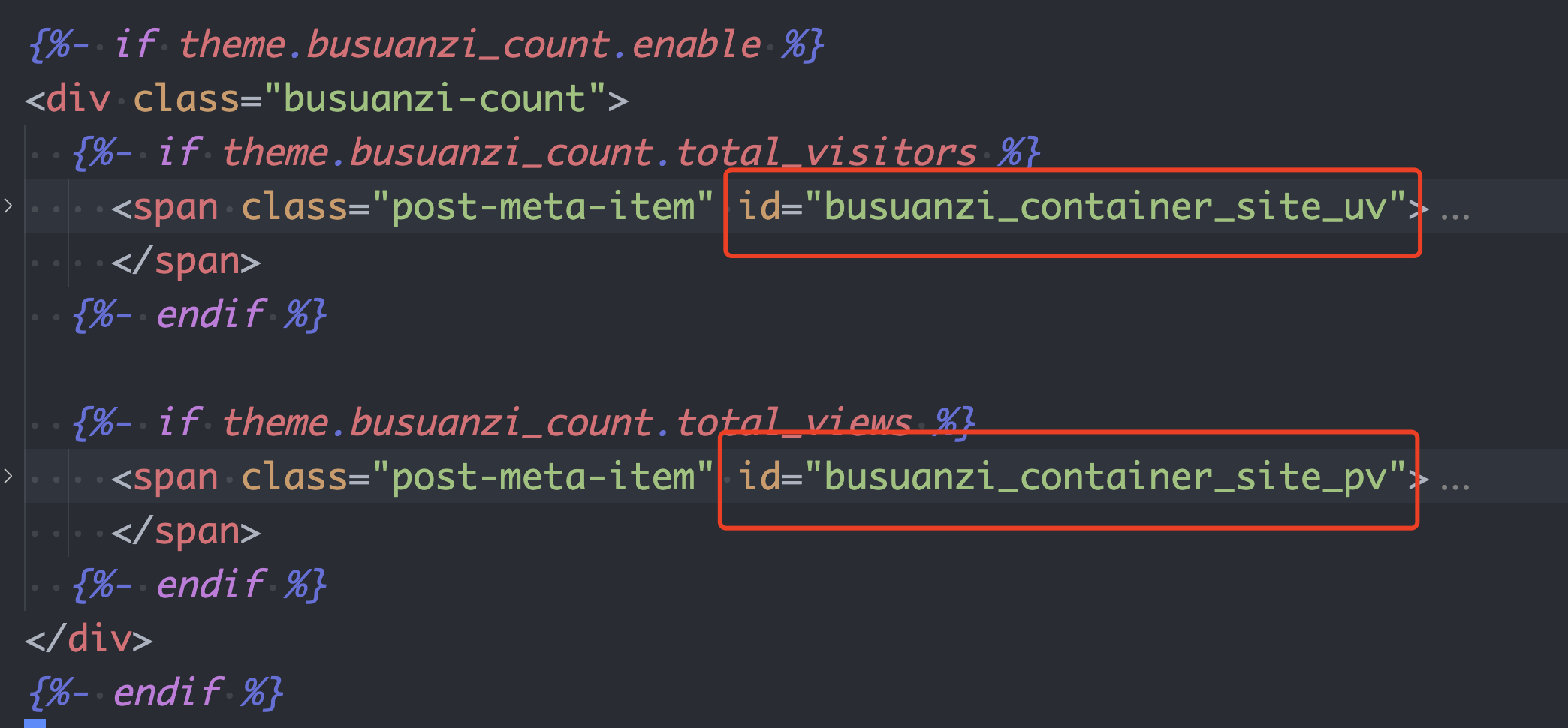Image resolution: width=1568 pixels, height=728 pixels.
Task: Click the total_visitors condition line
Action: (556, 153)
